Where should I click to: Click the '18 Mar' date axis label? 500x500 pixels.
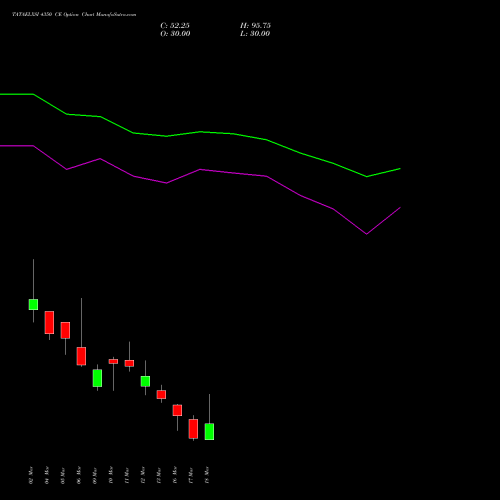pos(207,475)
